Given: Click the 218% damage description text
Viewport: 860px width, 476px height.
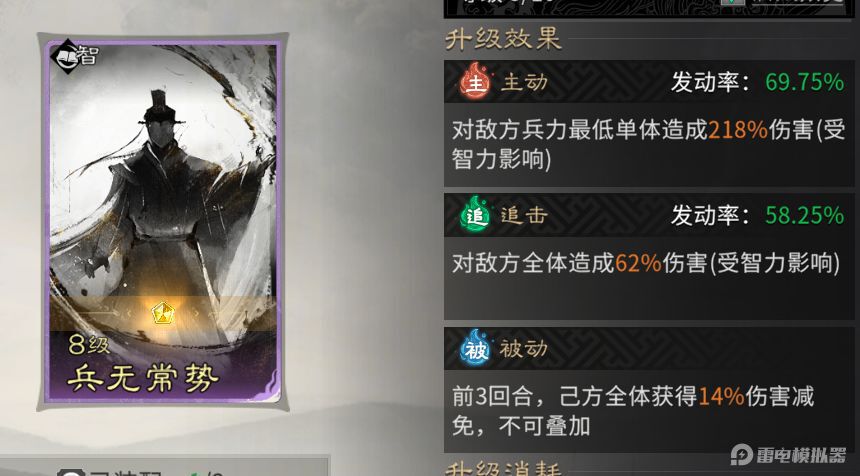Looking at the screenshot, I should pyautogui.click(x=648, y=145).
